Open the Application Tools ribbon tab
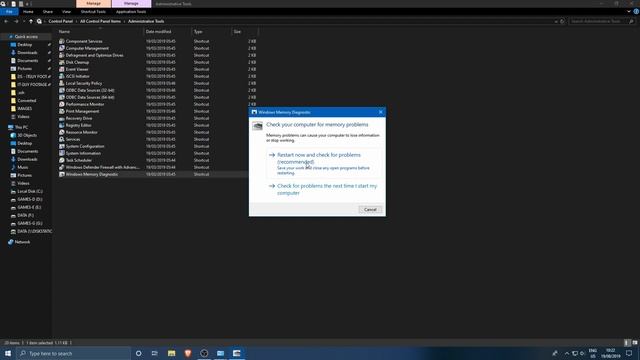640x360 pixels. (131, 11)
